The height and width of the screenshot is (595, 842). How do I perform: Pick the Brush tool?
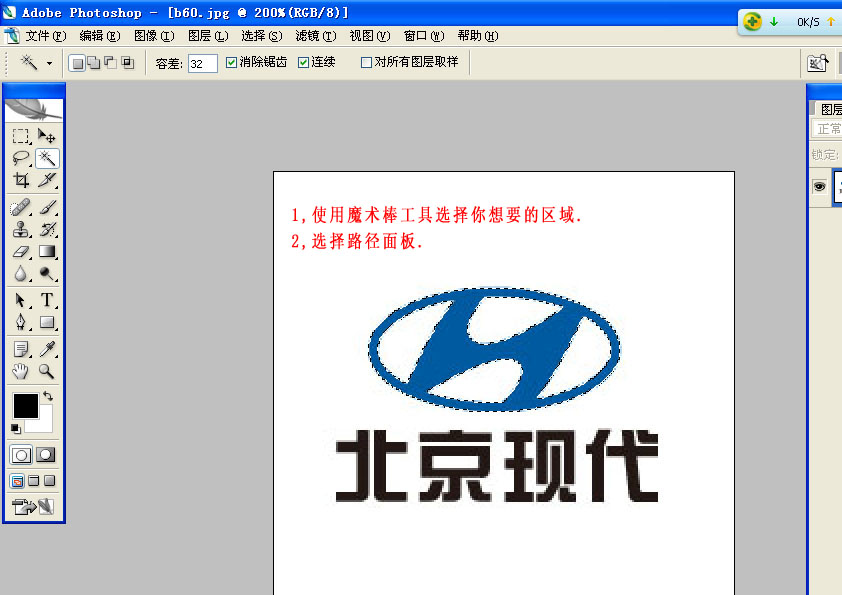tap(47, 207)
